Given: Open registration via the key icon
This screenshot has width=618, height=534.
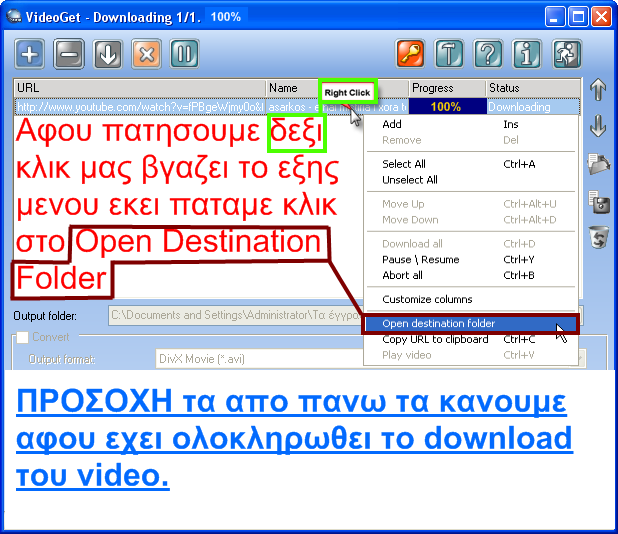Looking at the screenshot, I should click(410, 54).
